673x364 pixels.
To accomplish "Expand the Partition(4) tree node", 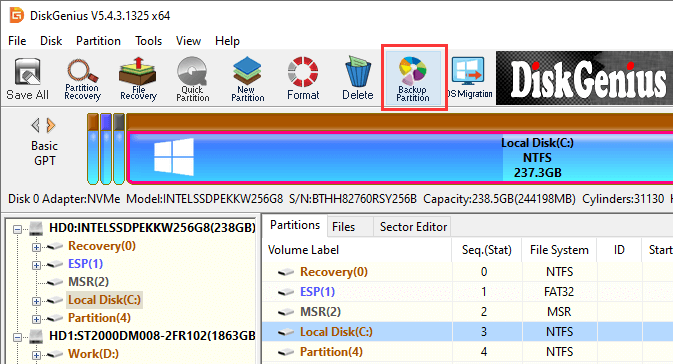I will (36, 319).
